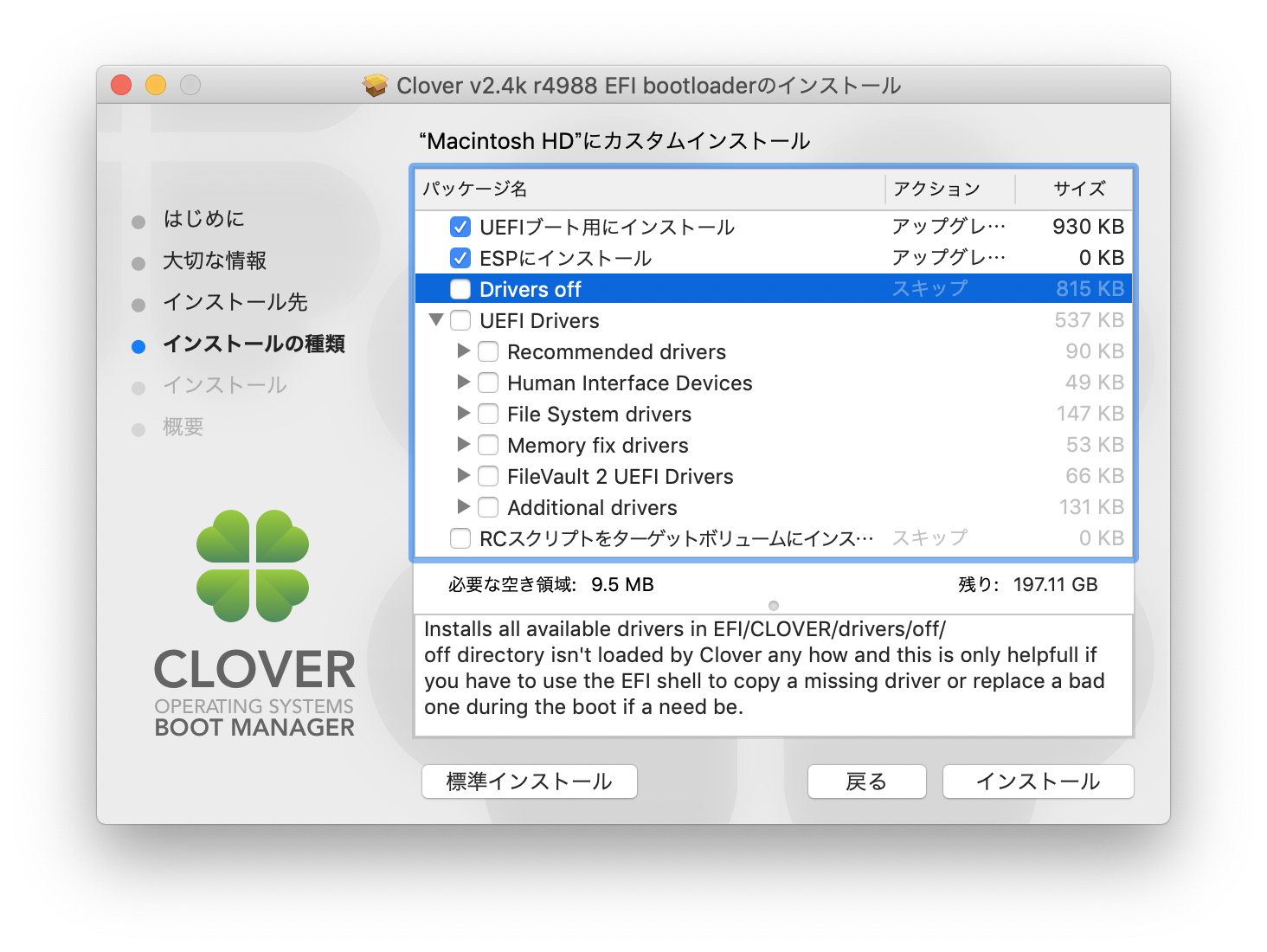Expand the FileVault 2 UEFI Drivers group
1267x952 pixels.
pyautogui.click(x=464, y=475)
